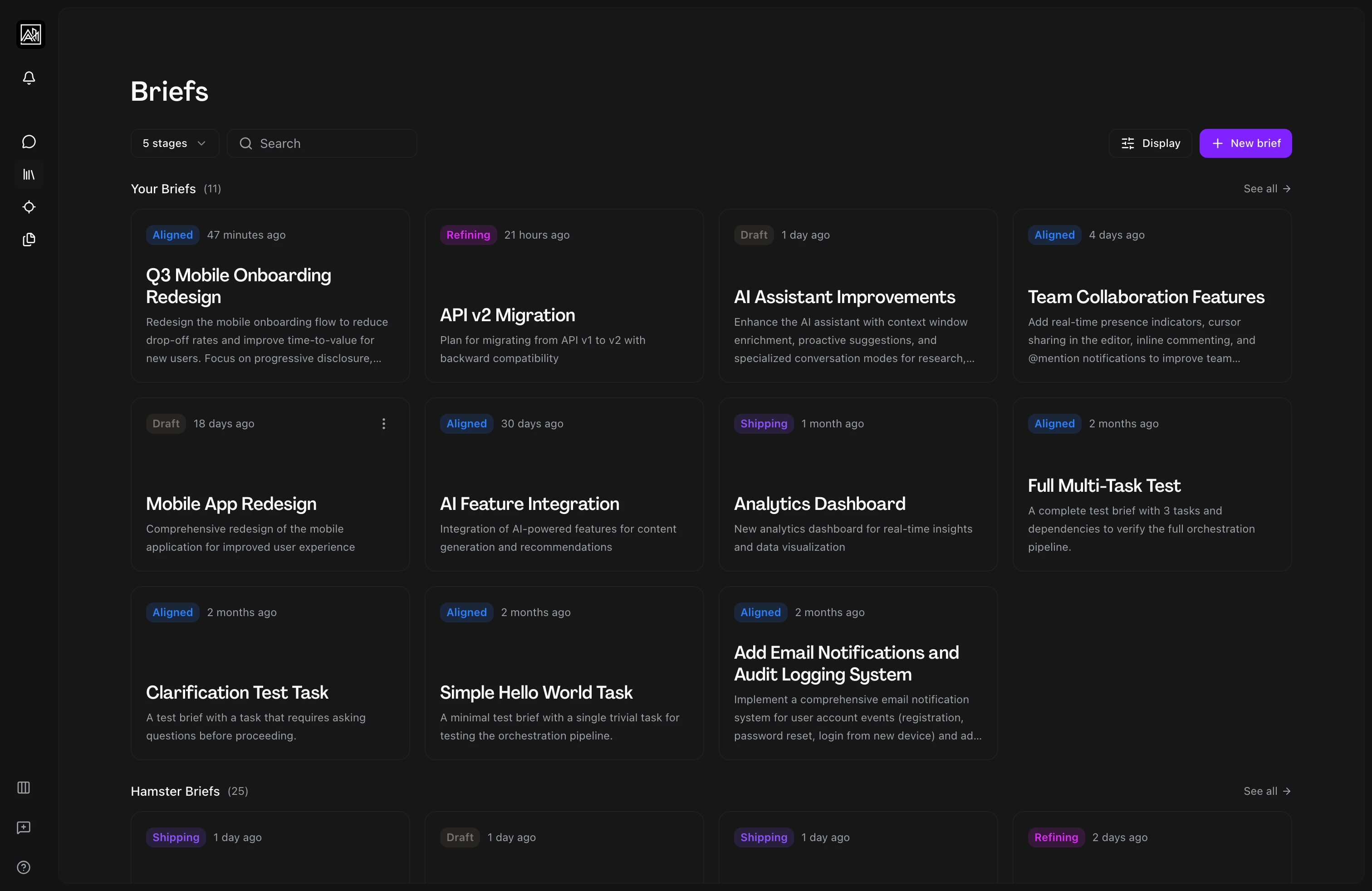Toggle the sidebar panel layout icon

[x=24, y=787]
